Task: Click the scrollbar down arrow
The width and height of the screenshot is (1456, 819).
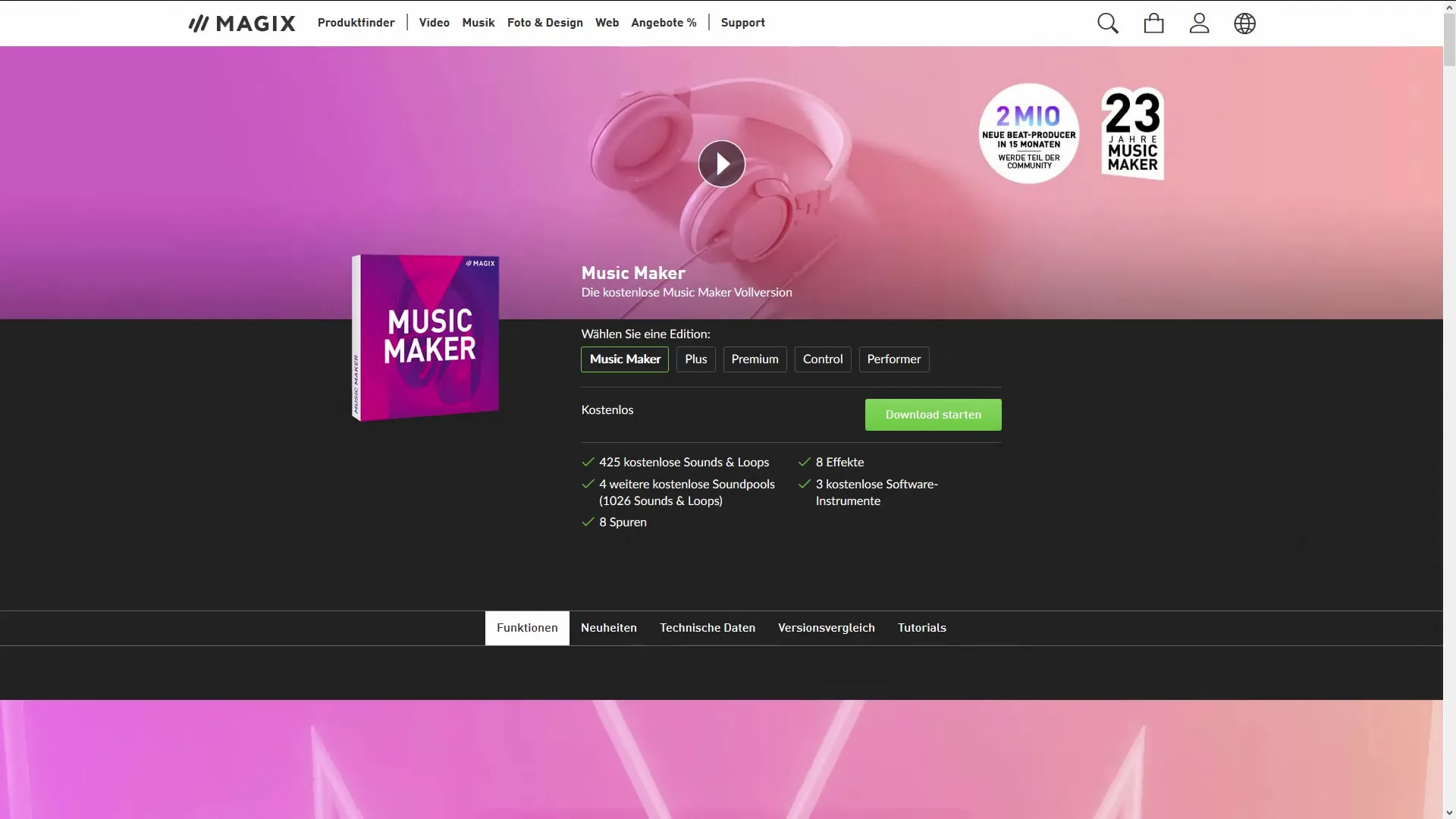Action: [1449, 812]
